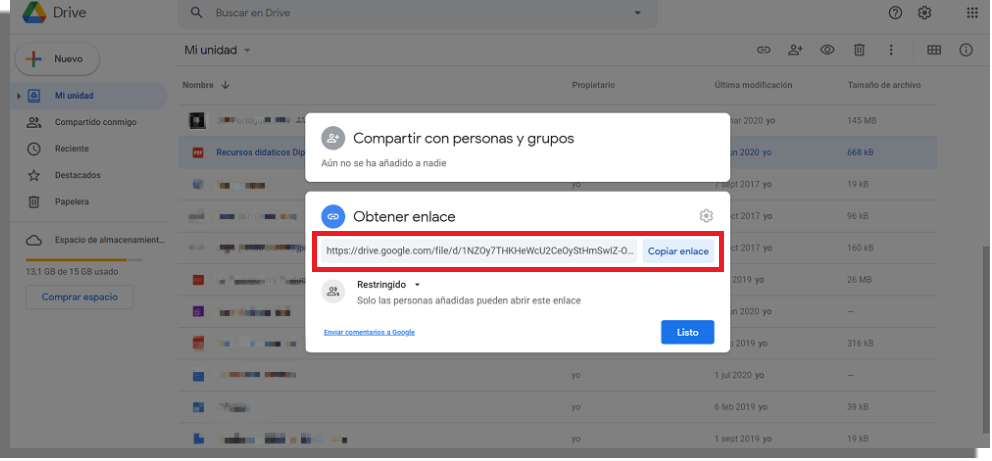Click the 1 jul 2020 date cell
This screenshot has width=992, height=461.
[740, 375]
